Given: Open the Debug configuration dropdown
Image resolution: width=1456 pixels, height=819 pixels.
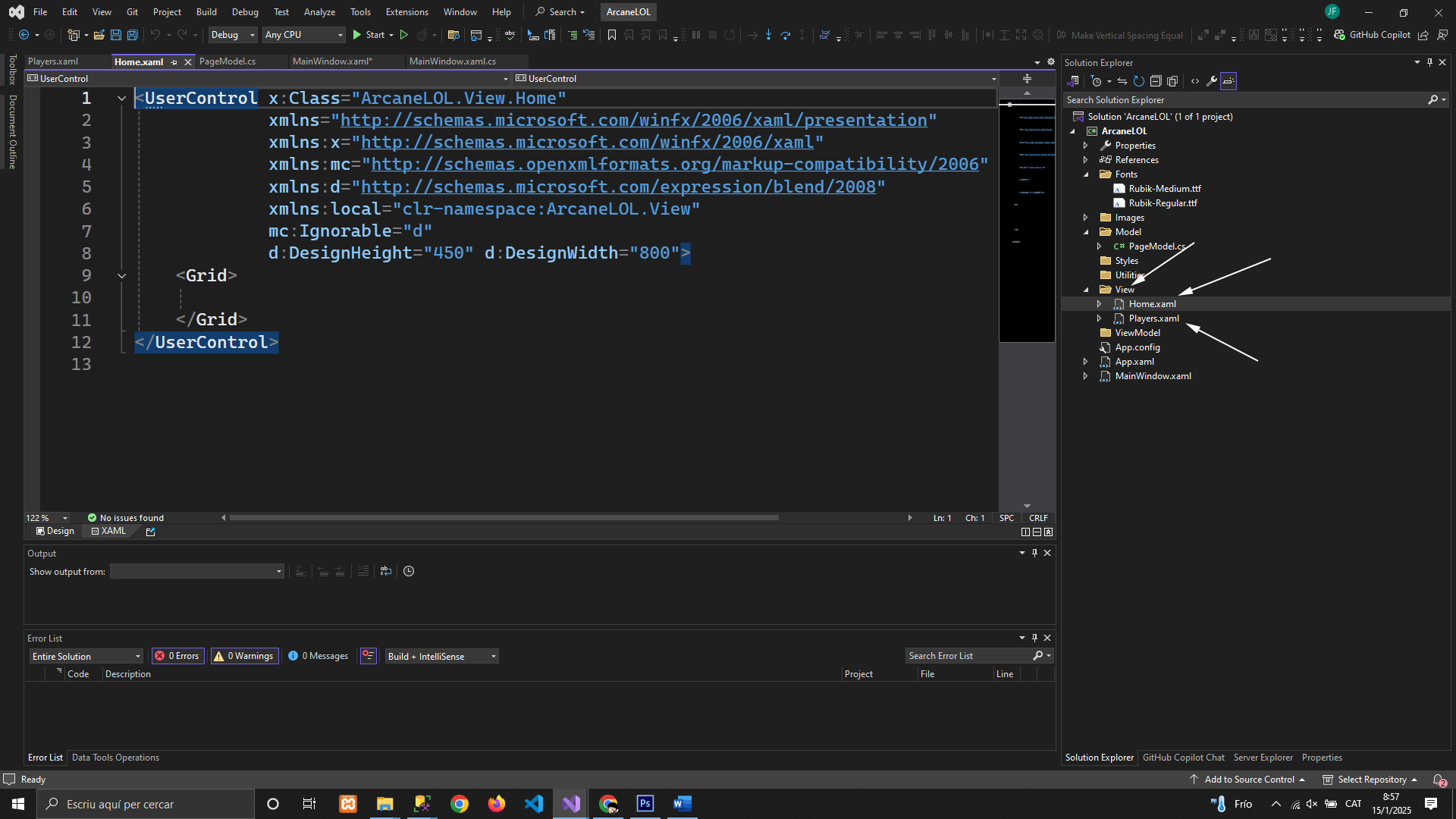Looking at the screenshot, I should 233,35.
